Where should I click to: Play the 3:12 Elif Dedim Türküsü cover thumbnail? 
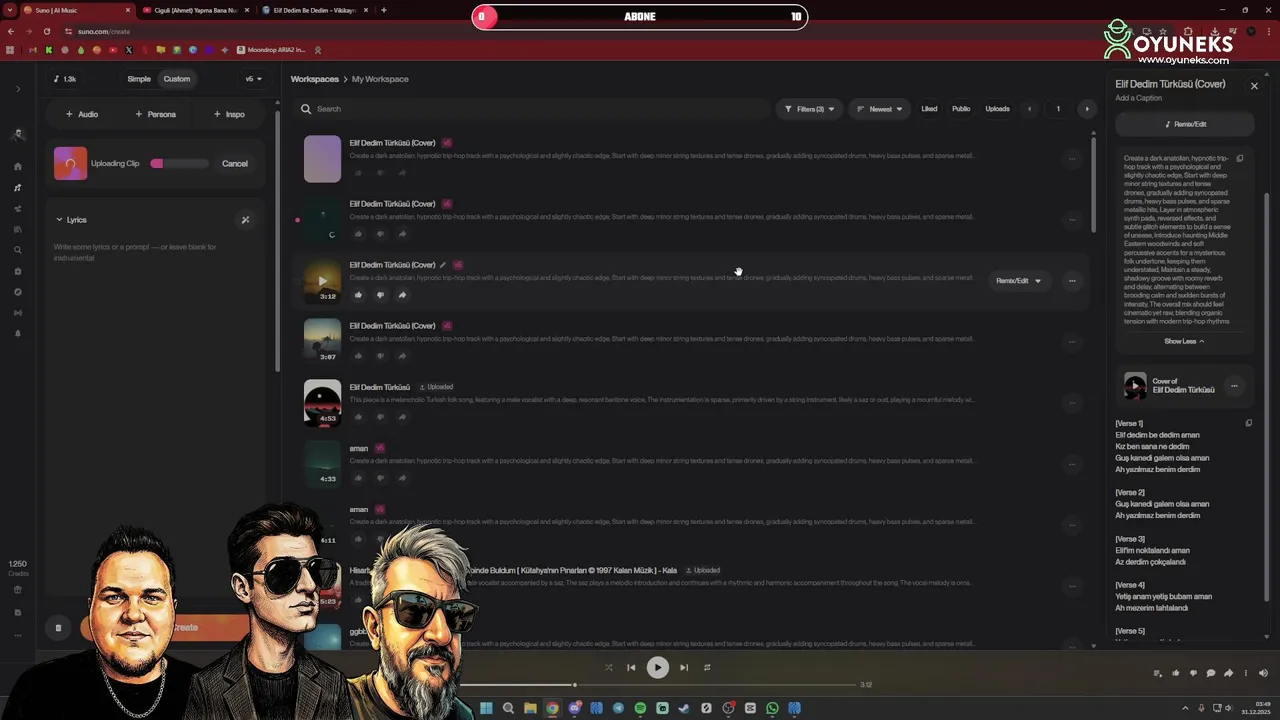pos(322,281)
